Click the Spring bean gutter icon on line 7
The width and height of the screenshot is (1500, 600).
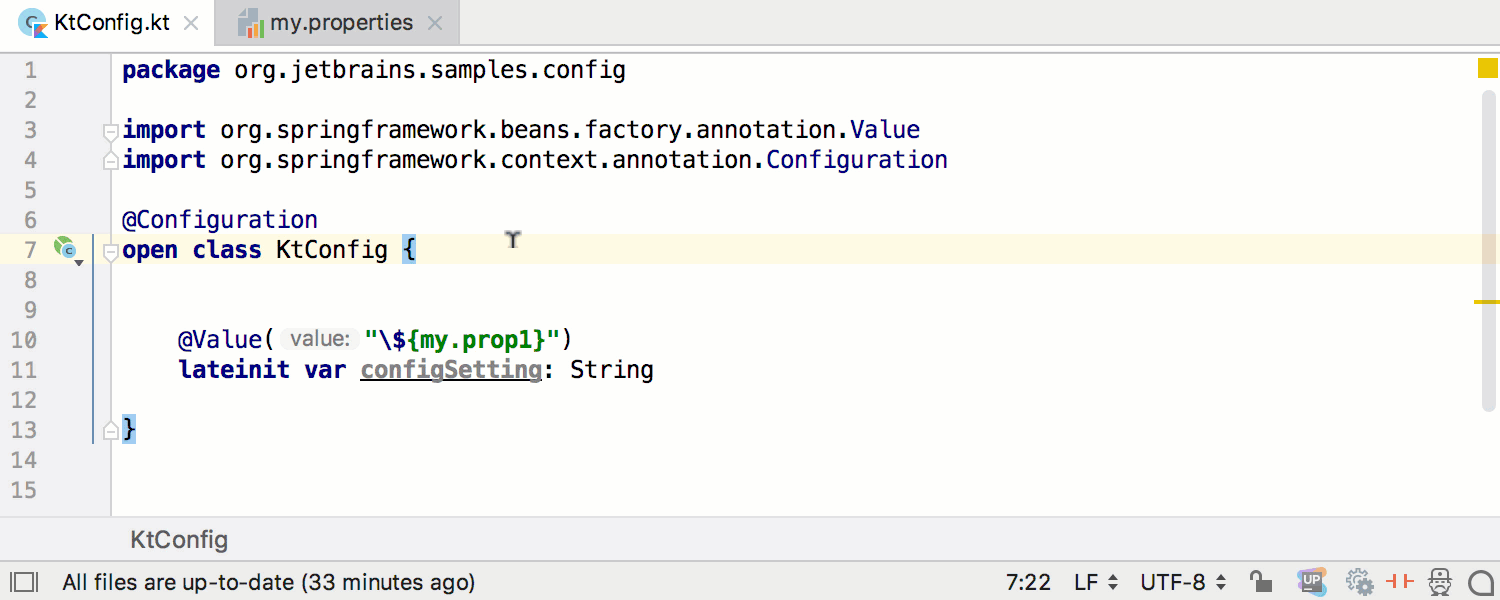64,246
